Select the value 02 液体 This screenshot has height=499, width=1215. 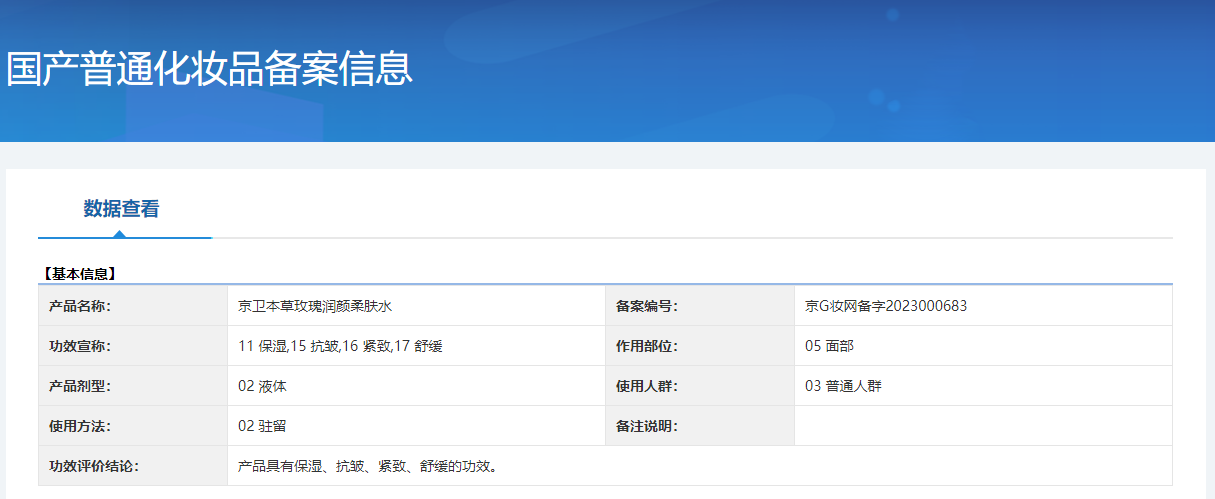pyautogui.click(x=262, y=386)
